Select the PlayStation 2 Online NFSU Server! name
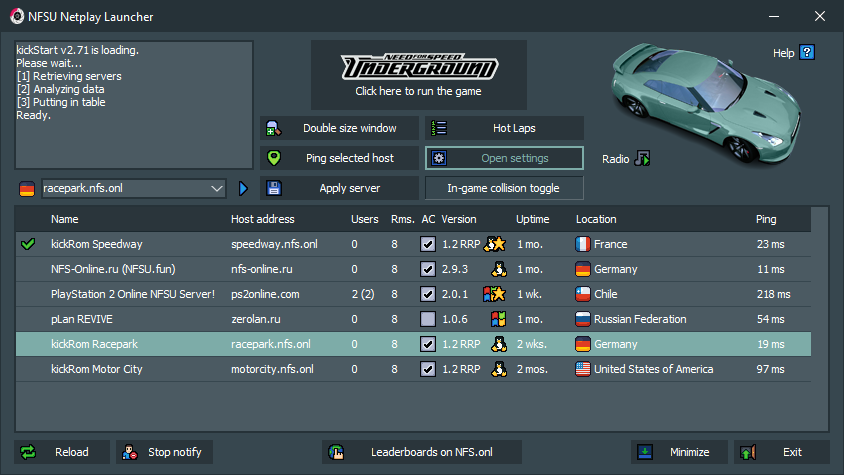Screen dimensions: 844x475 [x=133, y=294]
